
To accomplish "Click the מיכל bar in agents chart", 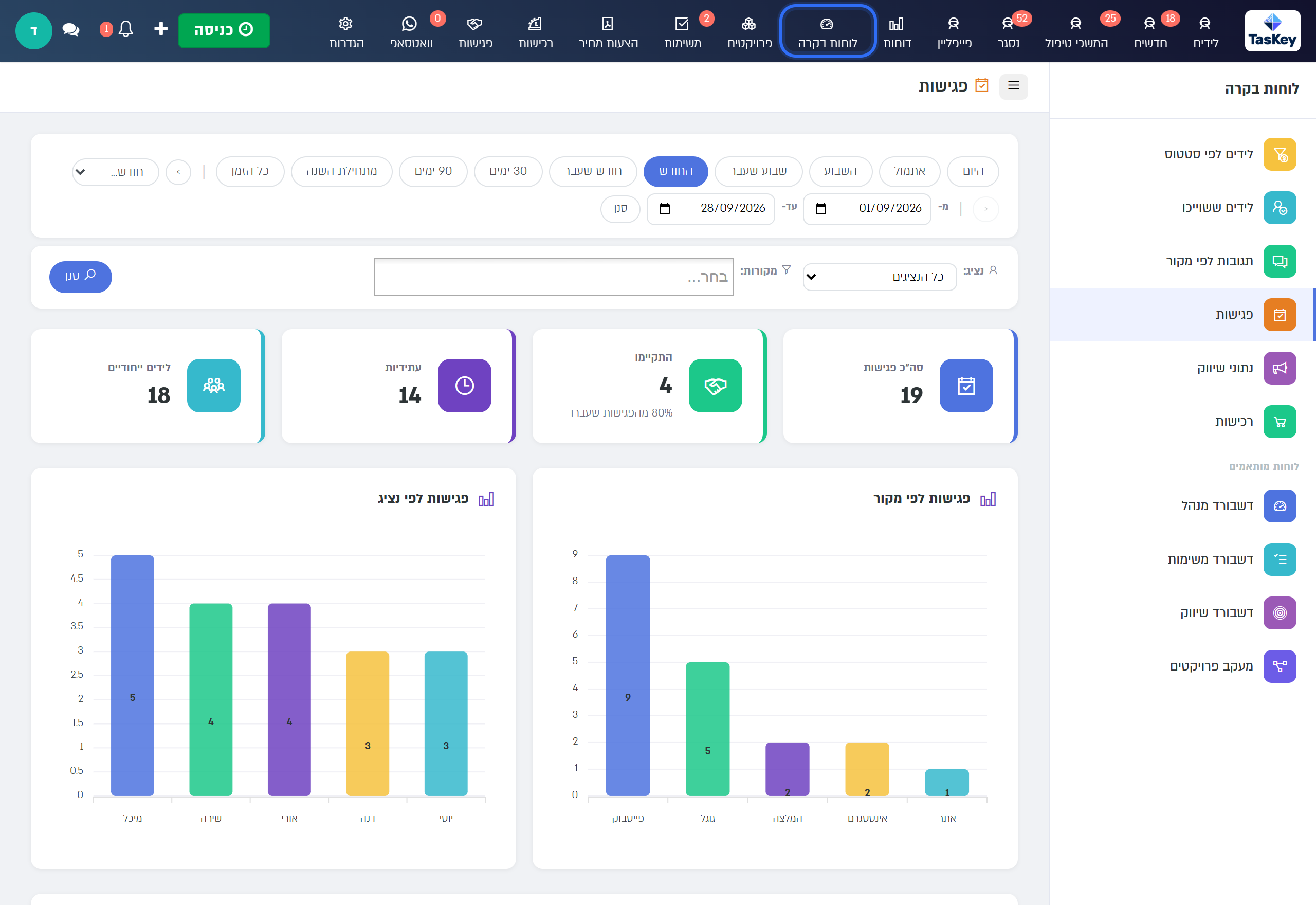I will coord(132,675).
